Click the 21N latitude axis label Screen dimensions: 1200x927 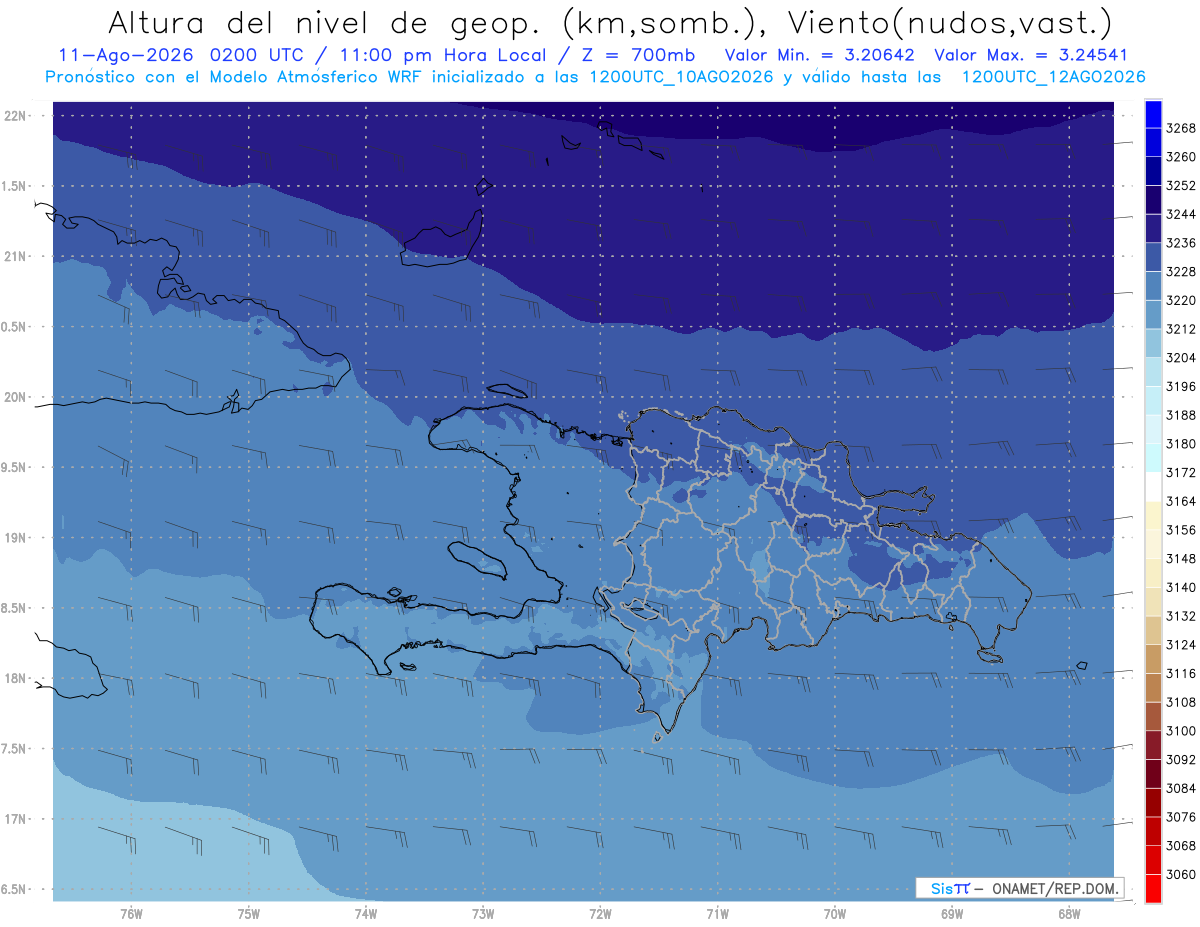(16, 256)
